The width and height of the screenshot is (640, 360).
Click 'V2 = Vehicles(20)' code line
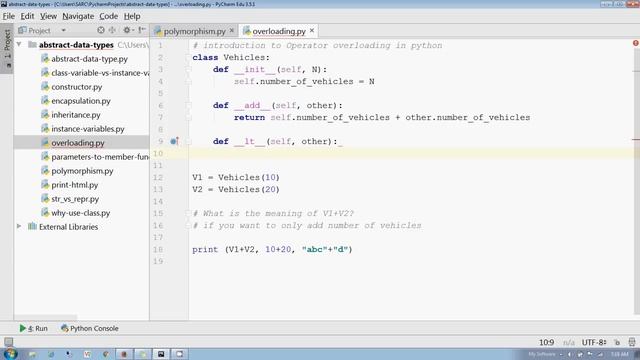pos(236,189)
